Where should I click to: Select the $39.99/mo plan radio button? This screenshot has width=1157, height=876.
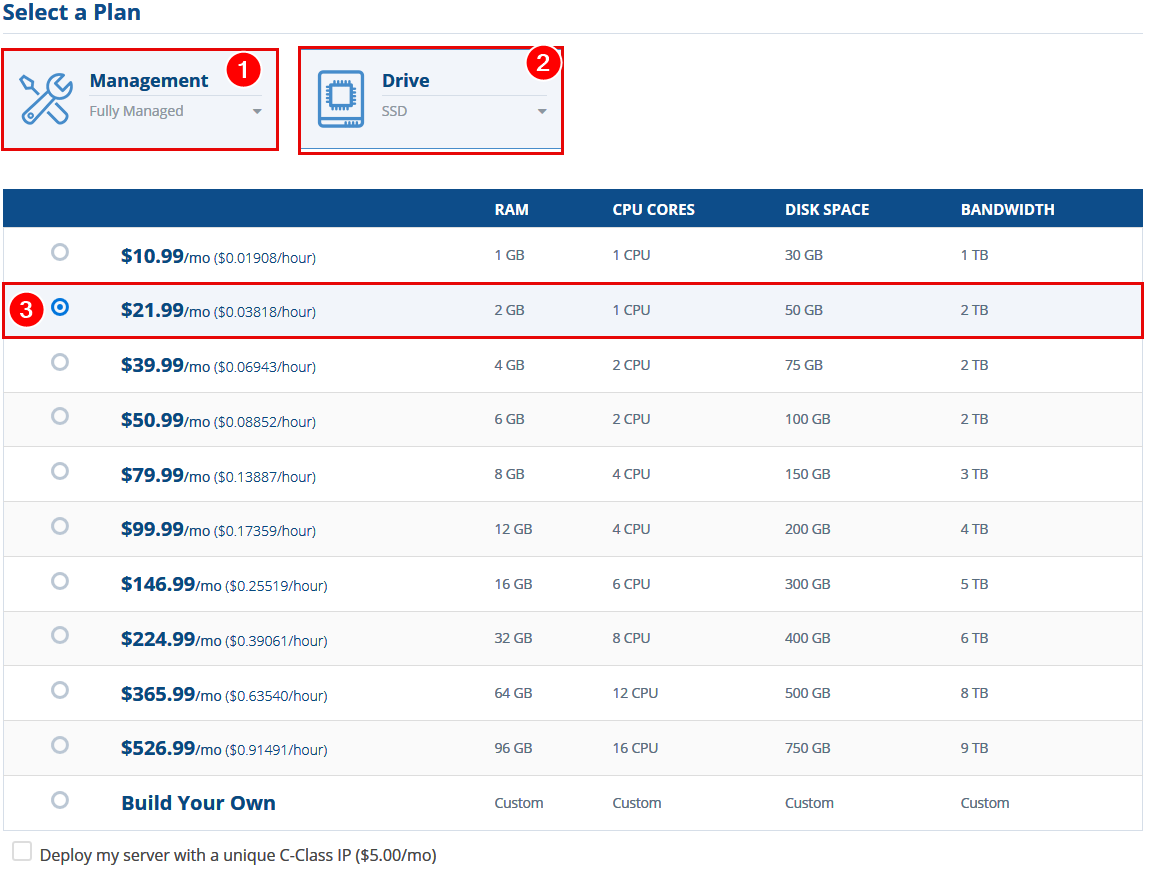coord(60,362)
